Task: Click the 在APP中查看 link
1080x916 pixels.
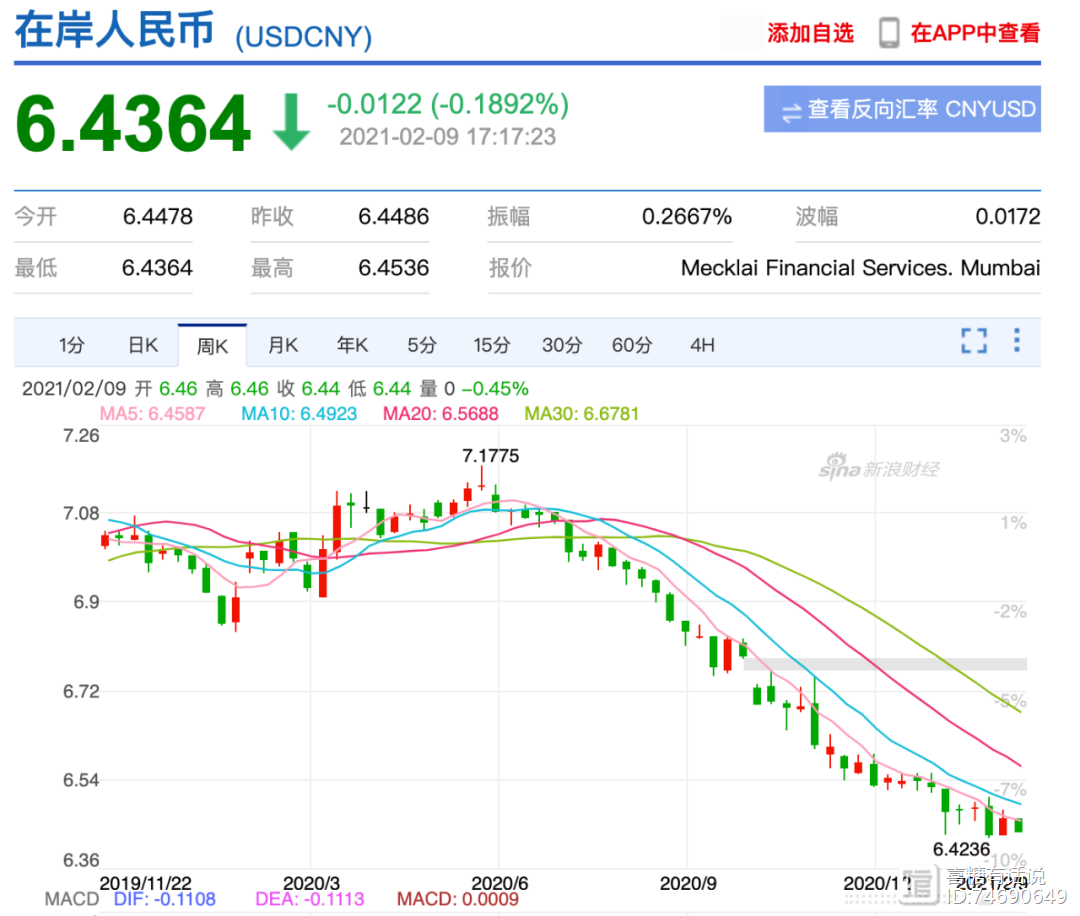Action: 975,33
